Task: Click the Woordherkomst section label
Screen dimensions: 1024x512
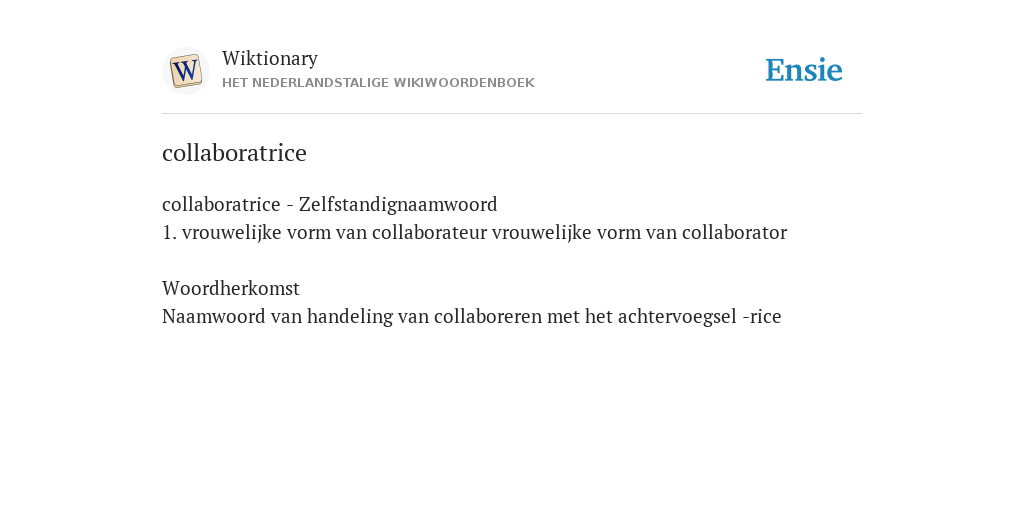Action: (x=231, y=288)
